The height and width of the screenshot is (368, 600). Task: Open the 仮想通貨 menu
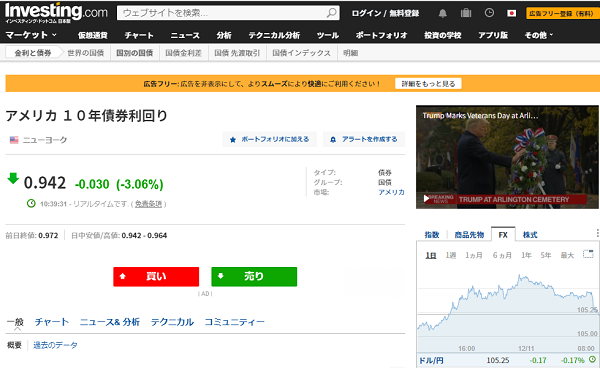click(93, 35)
